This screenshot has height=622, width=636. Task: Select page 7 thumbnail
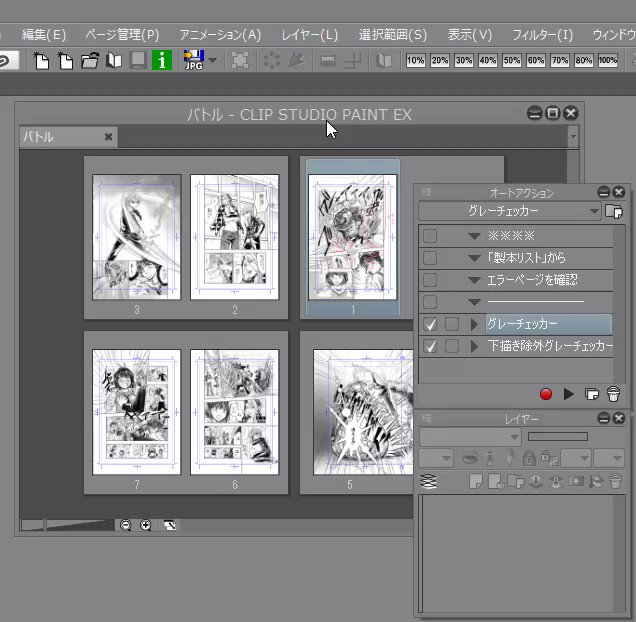click(136, 412)
